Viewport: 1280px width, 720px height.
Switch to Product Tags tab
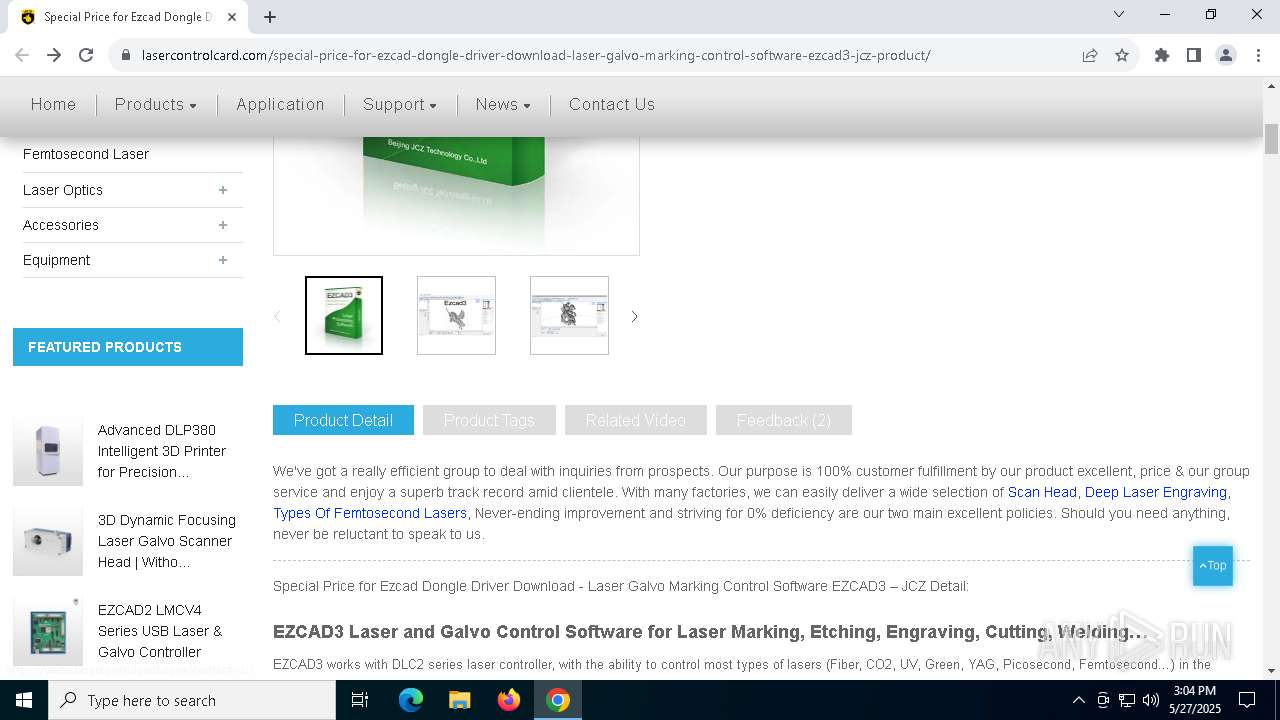click(489, 420)
